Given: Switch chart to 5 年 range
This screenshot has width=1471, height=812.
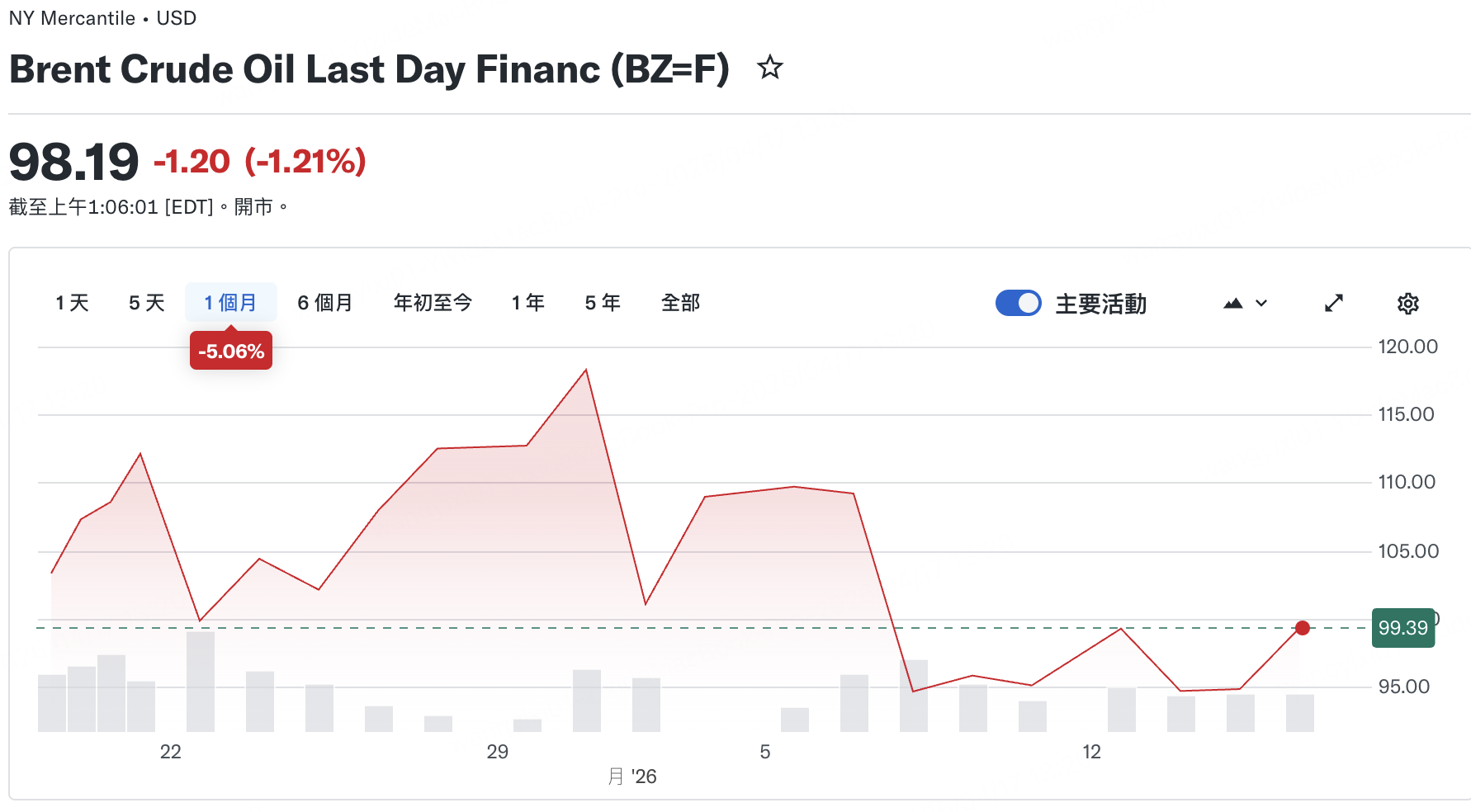Looking at the screenshot, I should click(602, 304).
